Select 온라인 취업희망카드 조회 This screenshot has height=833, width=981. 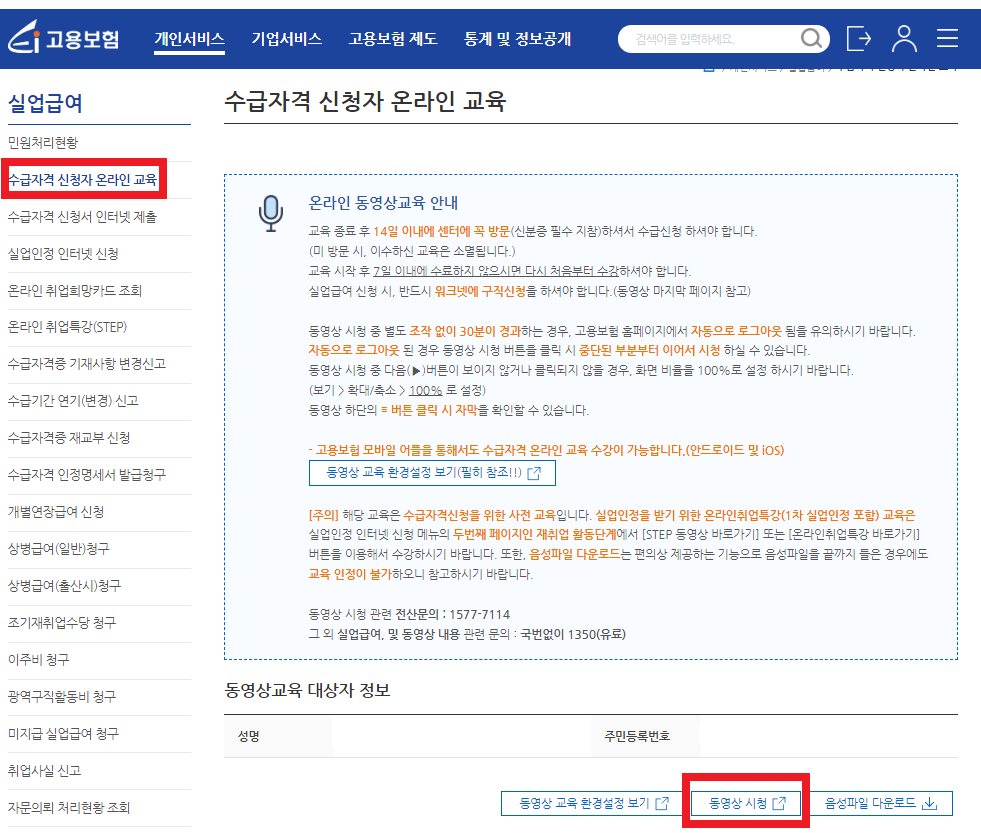[x=74, y=290]
